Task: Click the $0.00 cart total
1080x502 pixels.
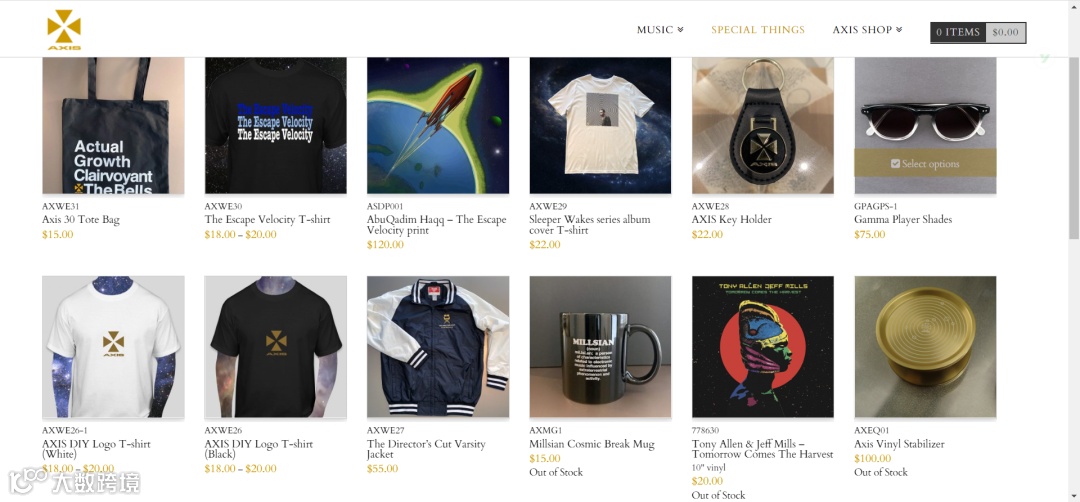Action: coord(1006,32)
